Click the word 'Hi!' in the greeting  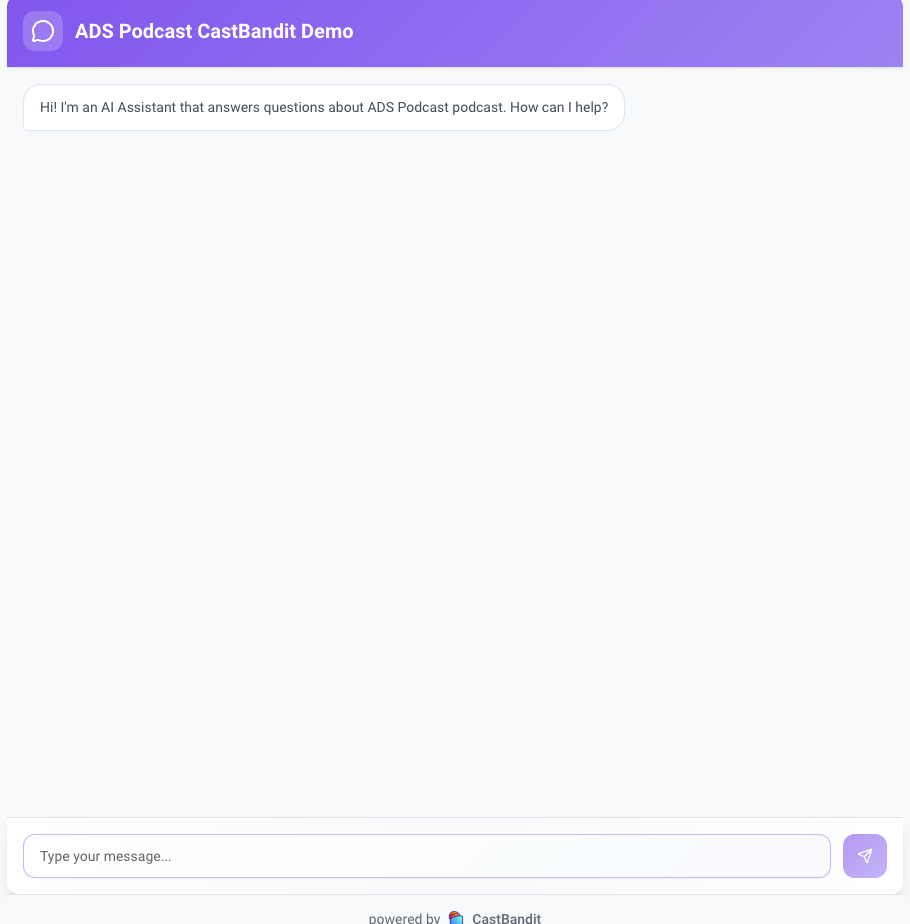coord(48,107)
